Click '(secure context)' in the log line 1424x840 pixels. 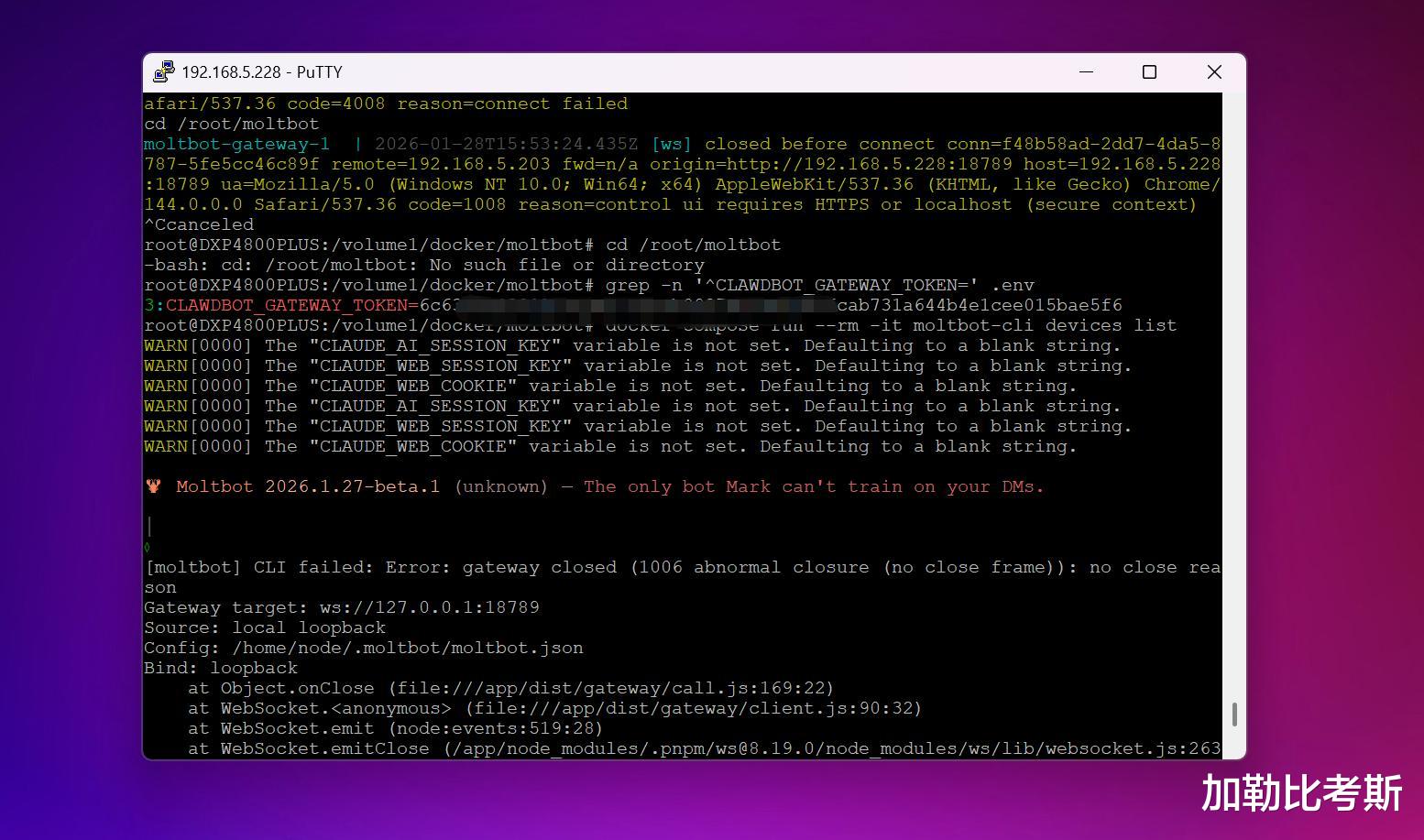tap(1112, 204)
